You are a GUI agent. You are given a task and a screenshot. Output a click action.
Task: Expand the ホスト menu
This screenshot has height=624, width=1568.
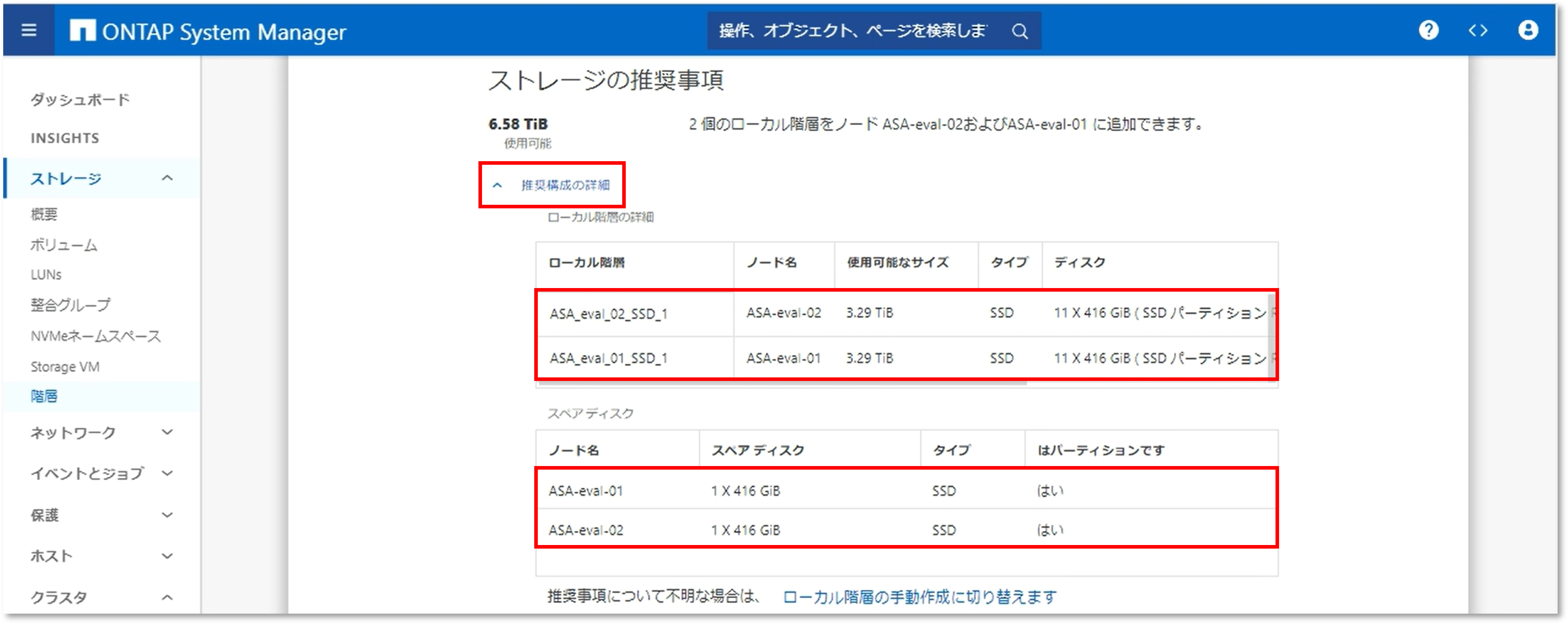click(102, 556)
